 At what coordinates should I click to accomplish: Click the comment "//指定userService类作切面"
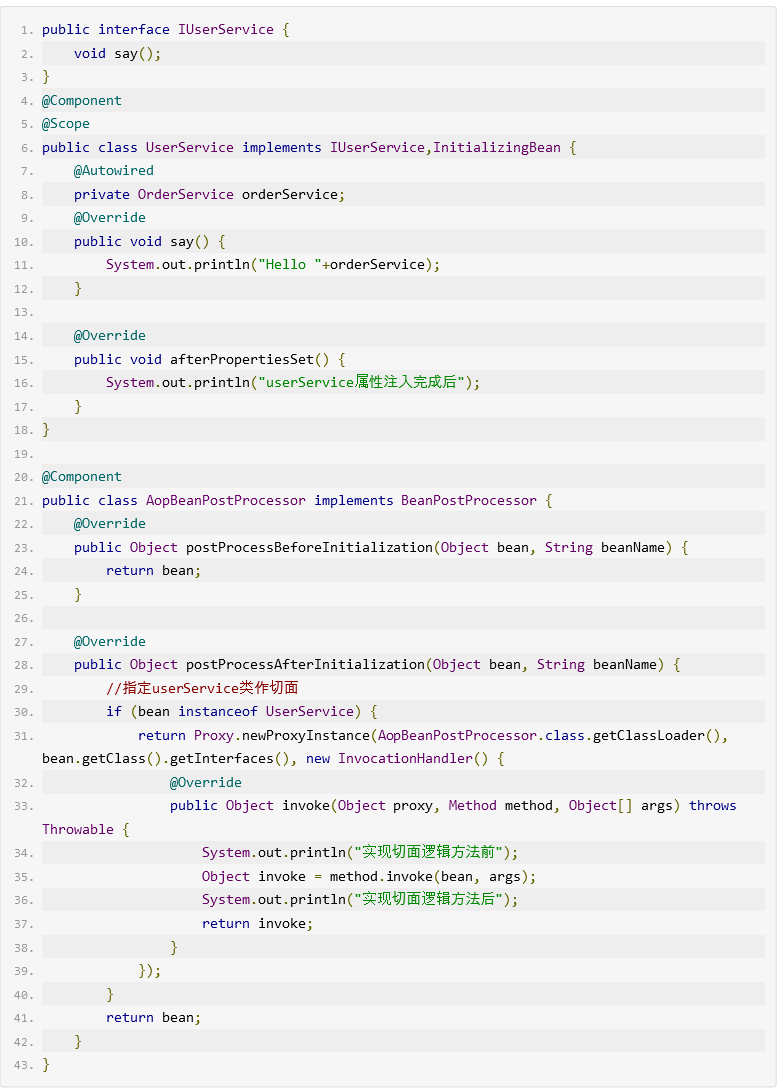point(202,688)
